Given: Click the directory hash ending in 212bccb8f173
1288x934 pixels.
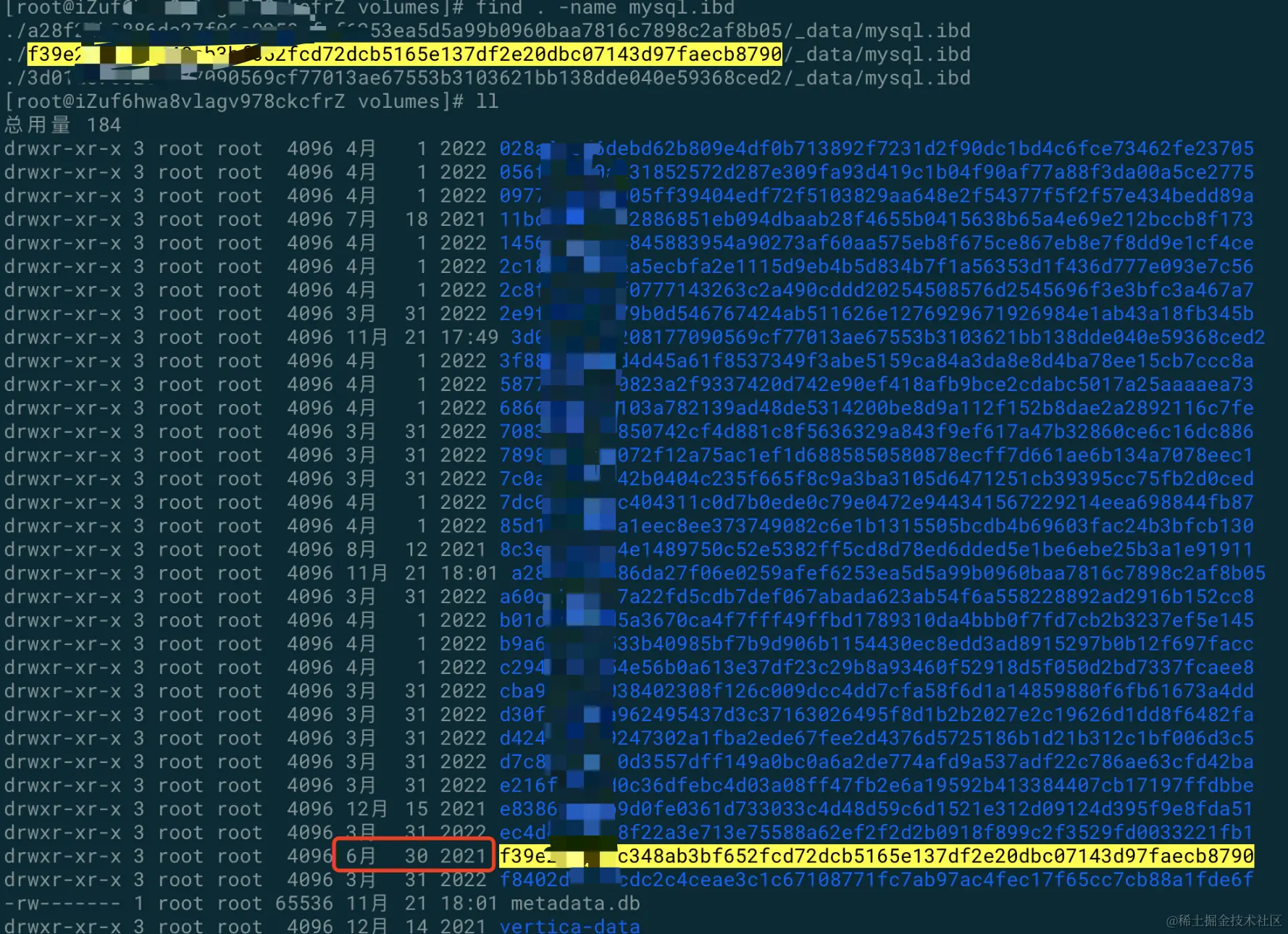Looking at the screenshot, I should tap(877, 219).
